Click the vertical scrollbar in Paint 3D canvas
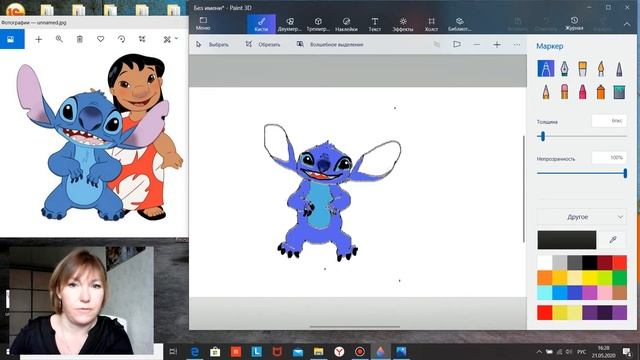 click(524, 189)
